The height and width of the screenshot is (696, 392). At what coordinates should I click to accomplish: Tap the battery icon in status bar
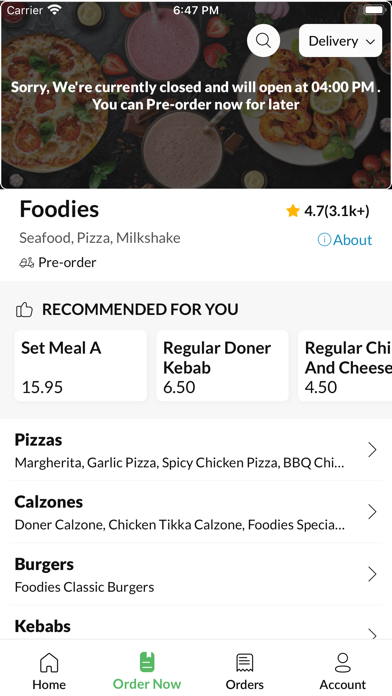point(375,10)
